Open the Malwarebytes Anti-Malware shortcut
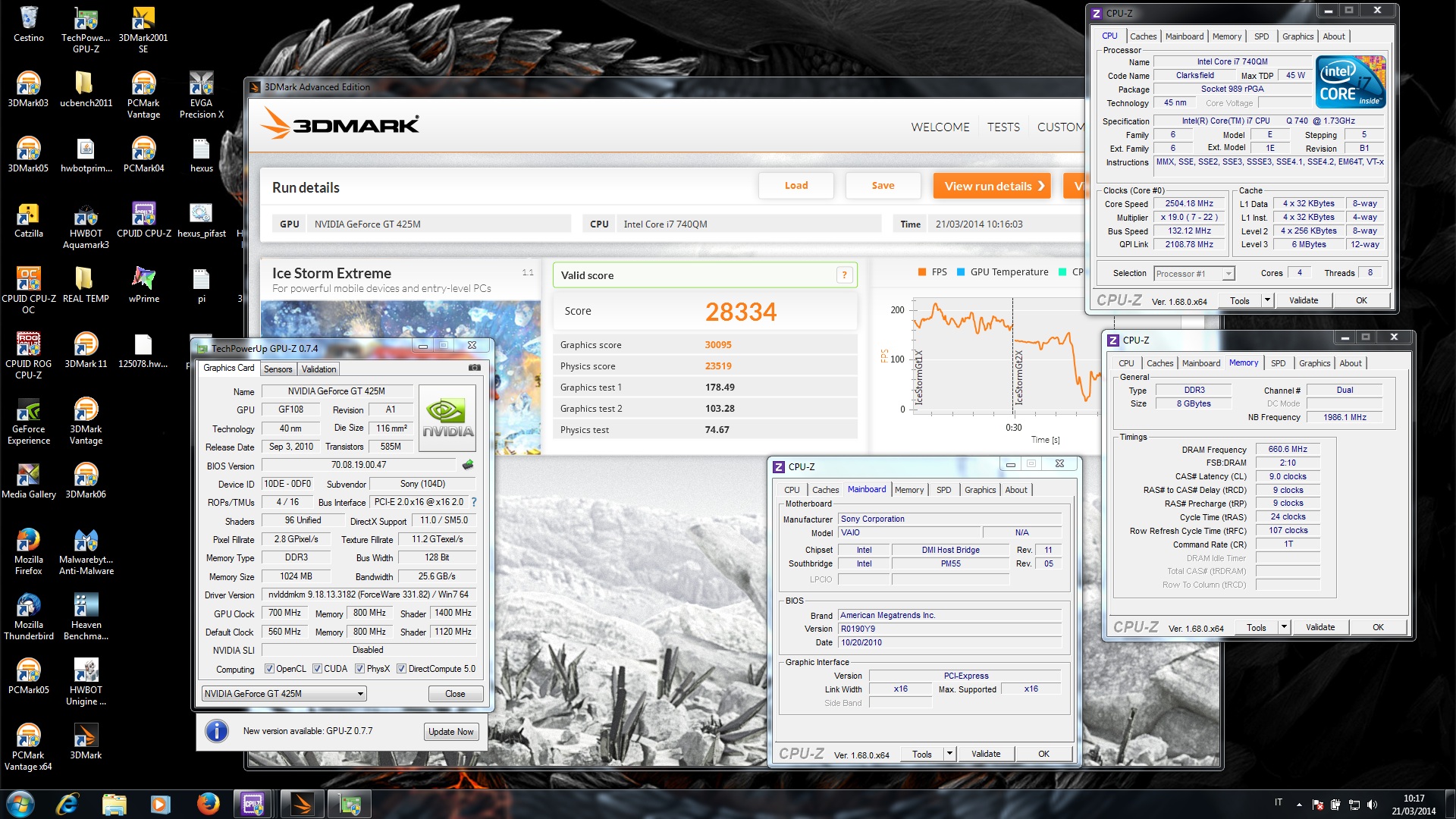The height and width of the screenshot is (819, 1456). (x=86, y=552)
